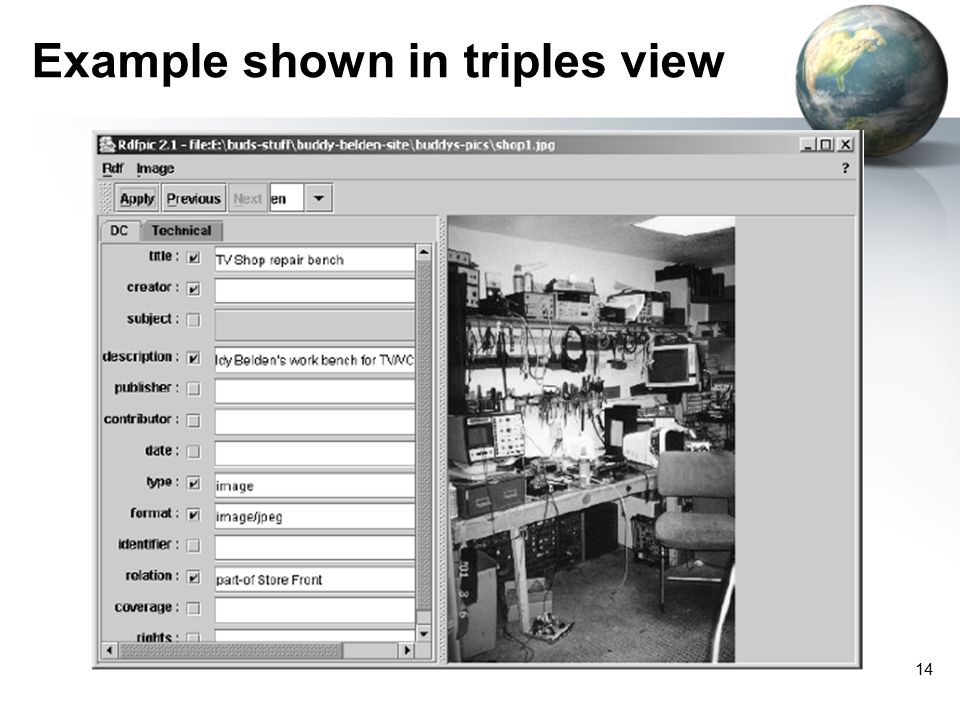This screenshot has height=720, width=960.
Task: Enable the publisher checkbox
Action: (193, 389)
